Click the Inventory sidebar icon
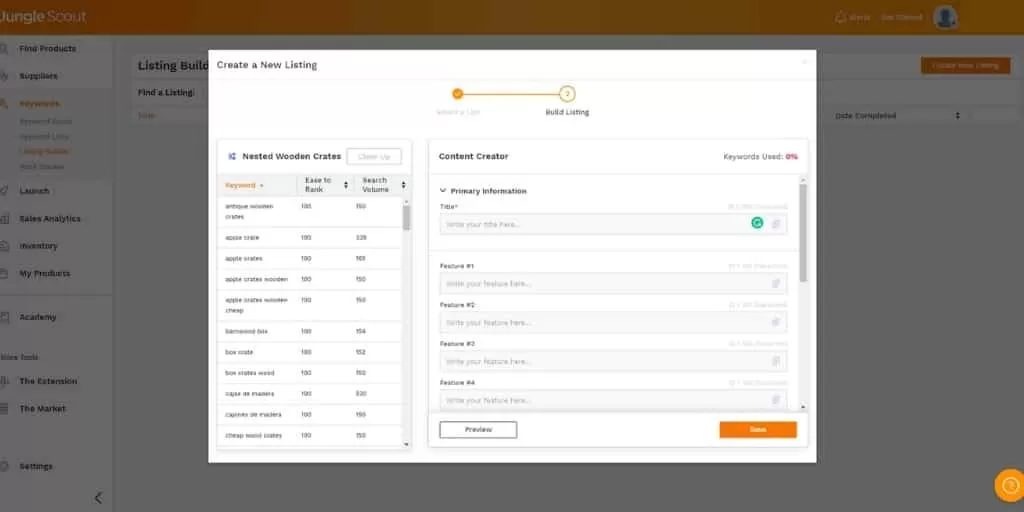The image size is (1024, 512). [x=4, y=246]
